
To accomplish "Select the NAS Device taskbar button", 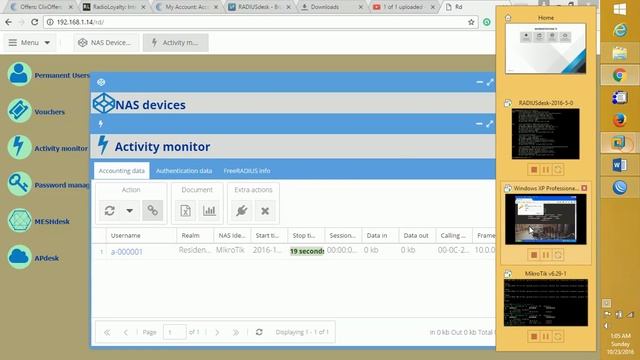I will pos(106,42).
